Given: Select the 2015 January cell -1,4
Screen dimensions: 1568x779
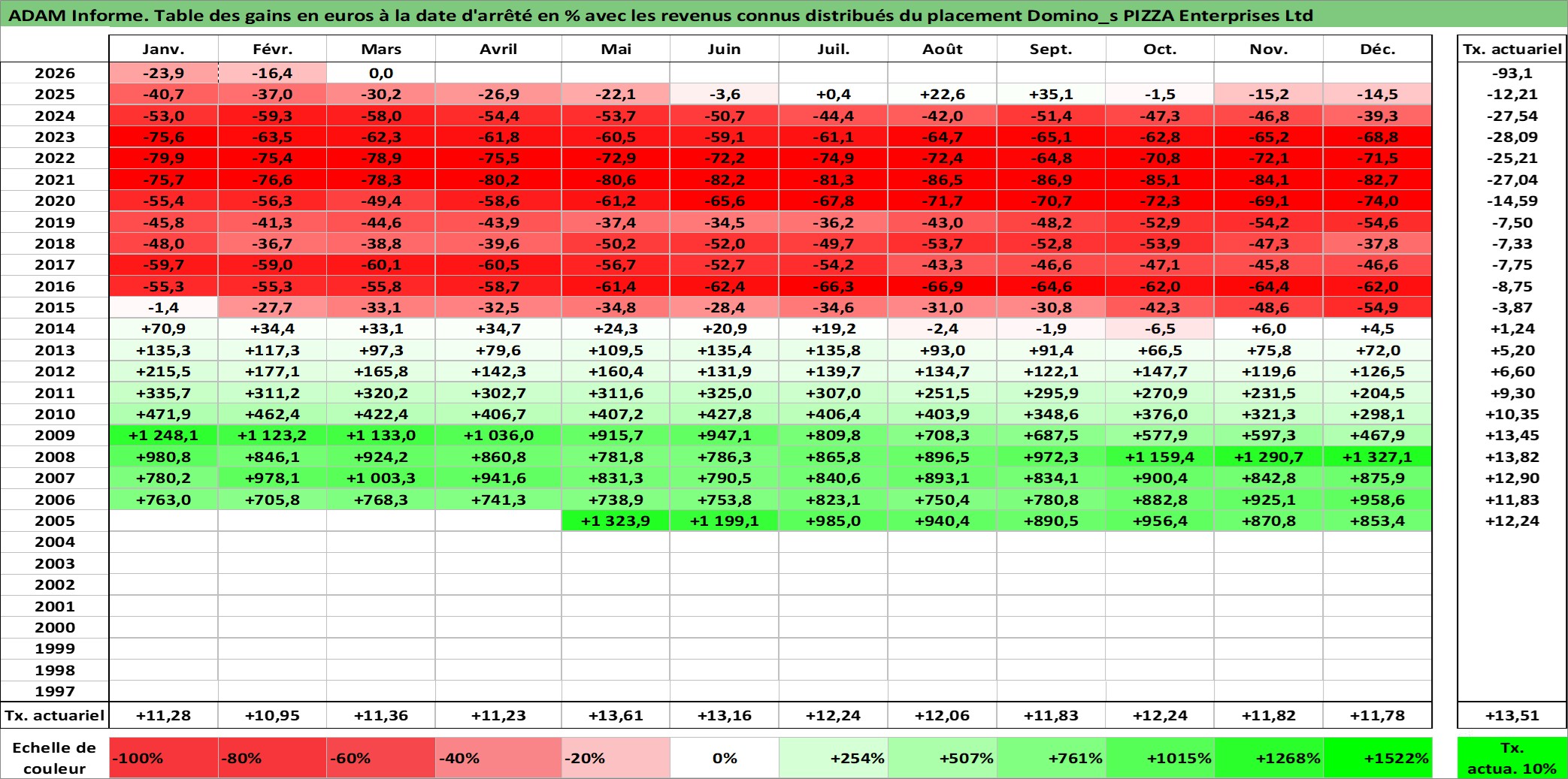Looking at the screenshot, I should point(164,307).
